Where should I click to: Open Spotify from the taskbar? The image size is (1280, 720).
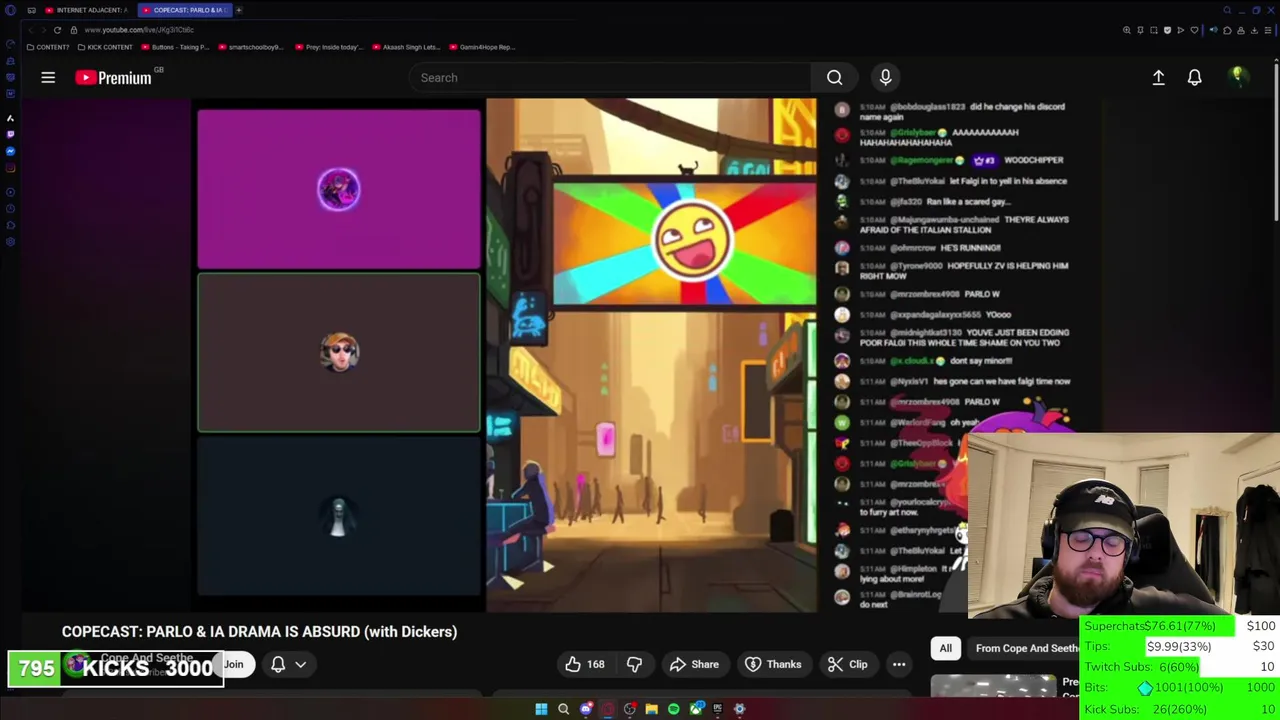coord(673,709)
